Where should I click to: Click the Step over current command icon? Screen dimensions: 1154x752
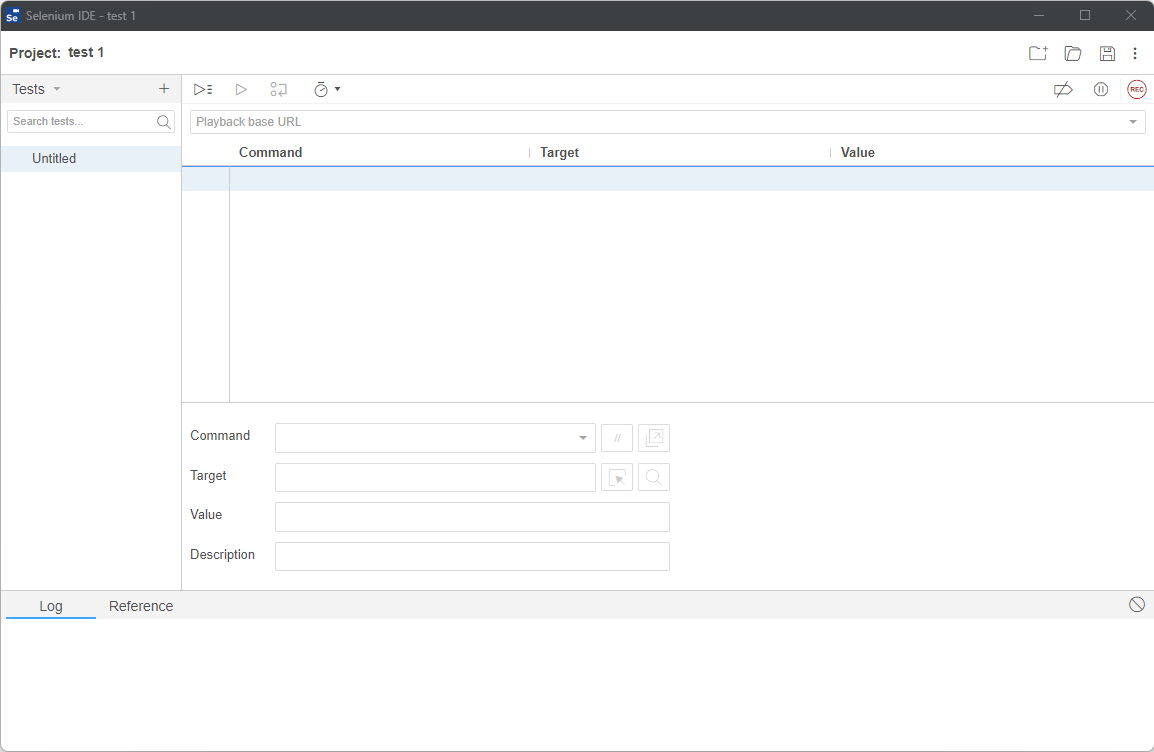[x=279, y=89]
